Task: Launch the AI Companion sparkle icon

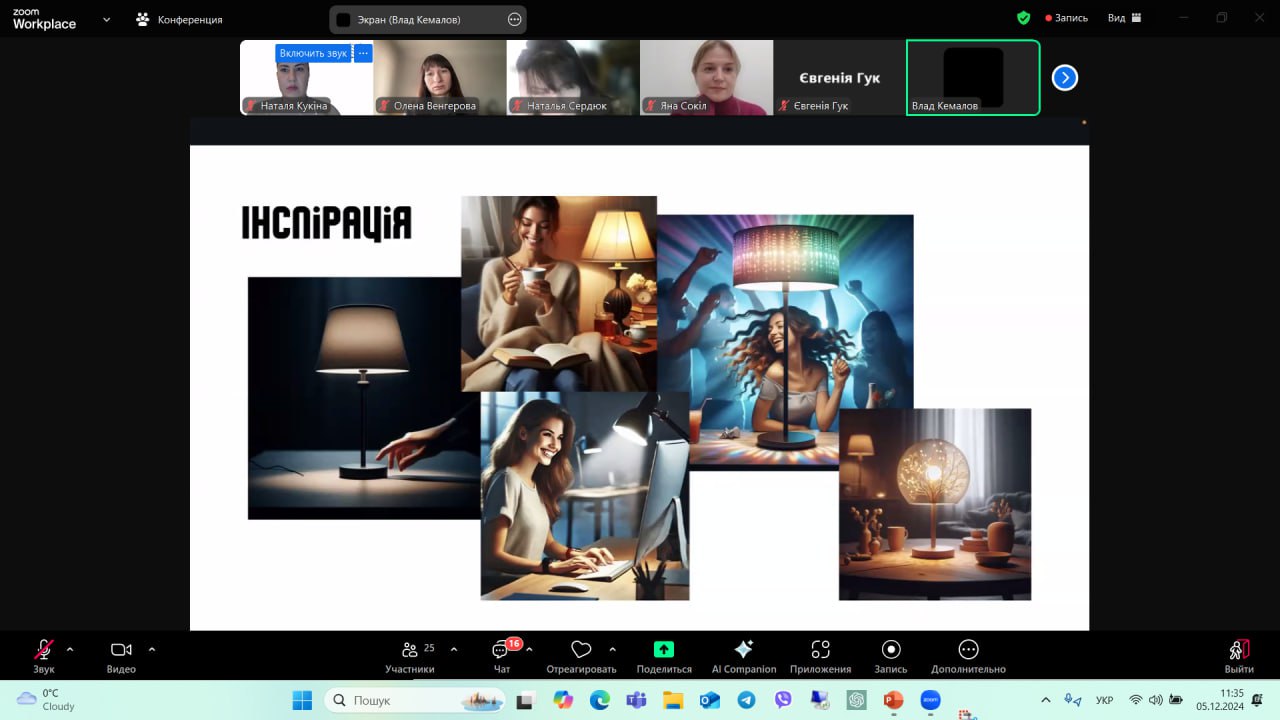Action: pyautogui.click(x=743, y=650)
